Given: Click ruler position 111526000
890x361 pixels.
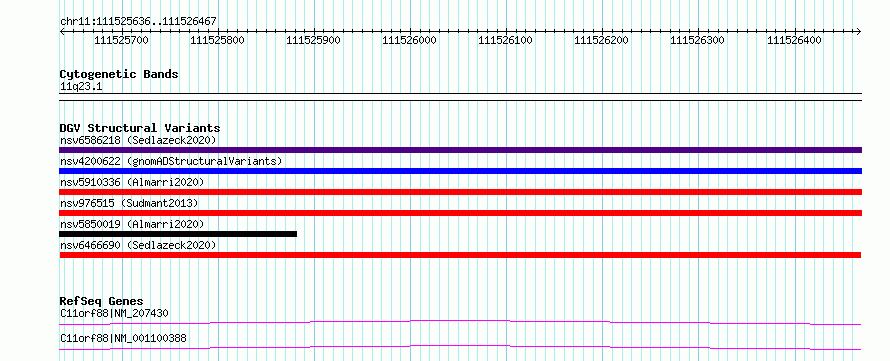Looking at the screenshot, I should 410,40.
